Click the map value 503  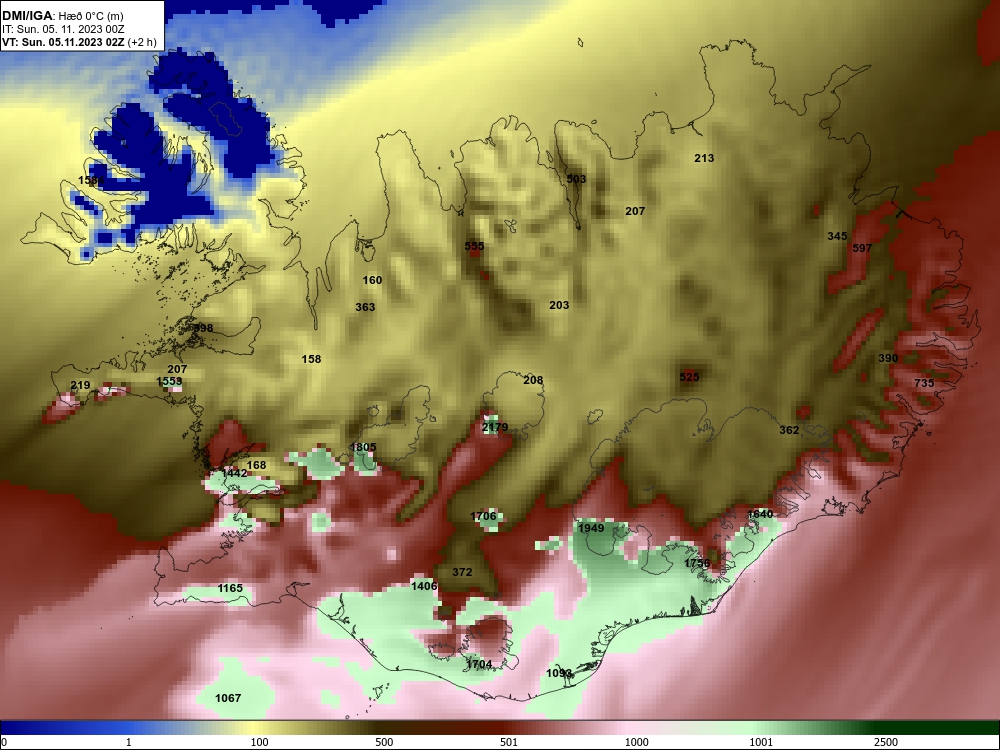(576, 179)
